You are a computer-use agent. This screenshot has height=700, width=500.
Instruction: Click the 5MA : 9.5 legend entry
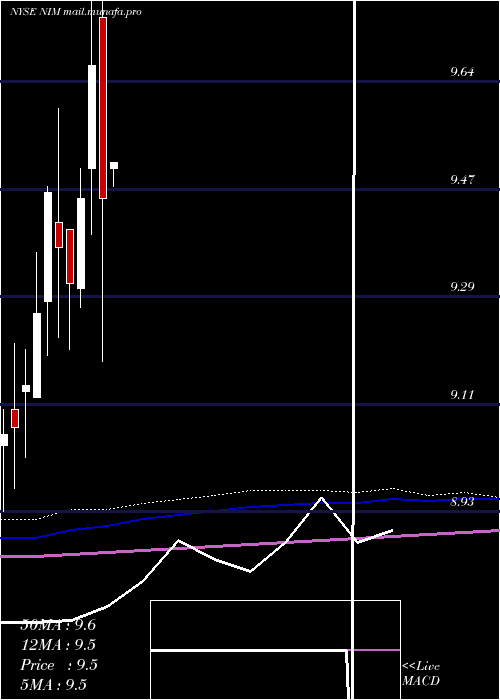[54, 685]
